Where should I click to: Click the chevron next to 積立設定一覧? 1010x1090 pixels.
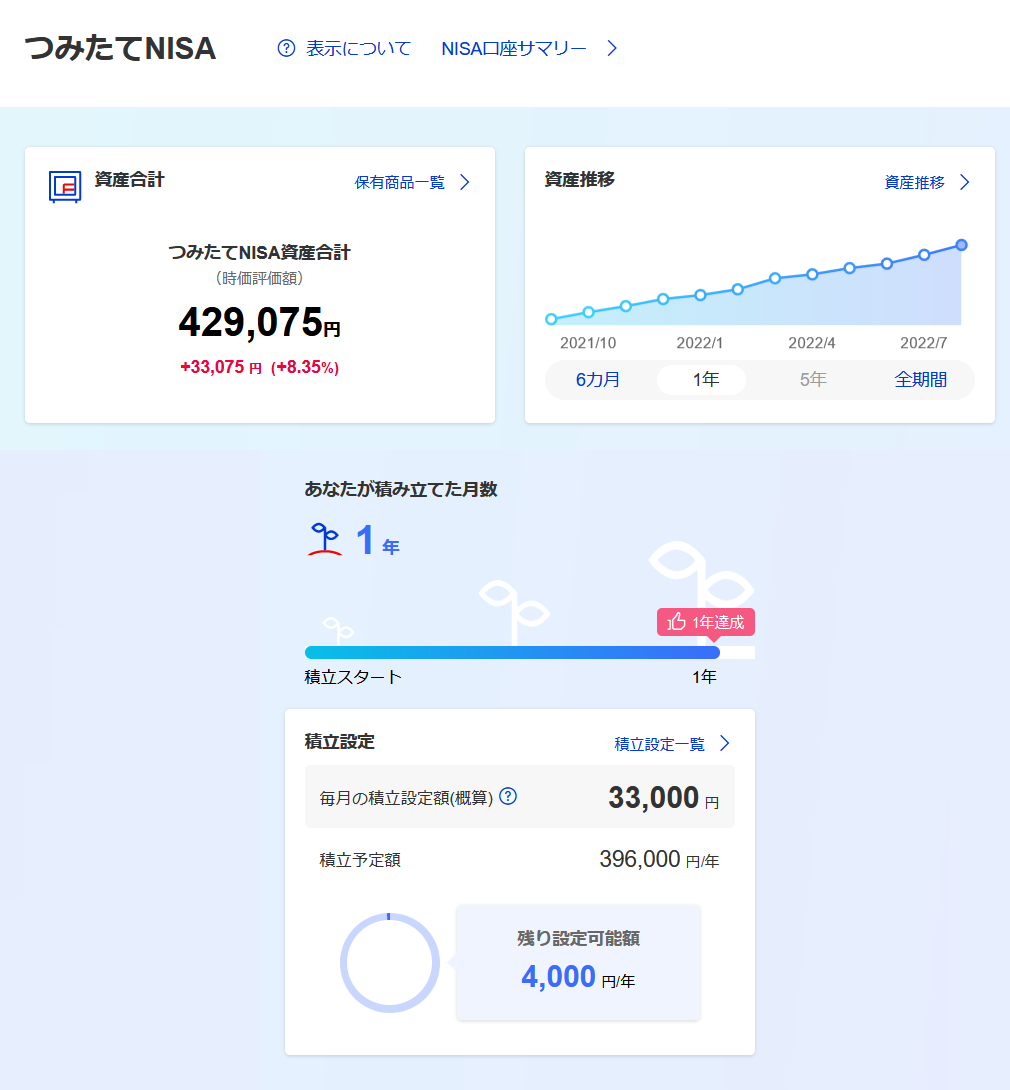[724, 743]
